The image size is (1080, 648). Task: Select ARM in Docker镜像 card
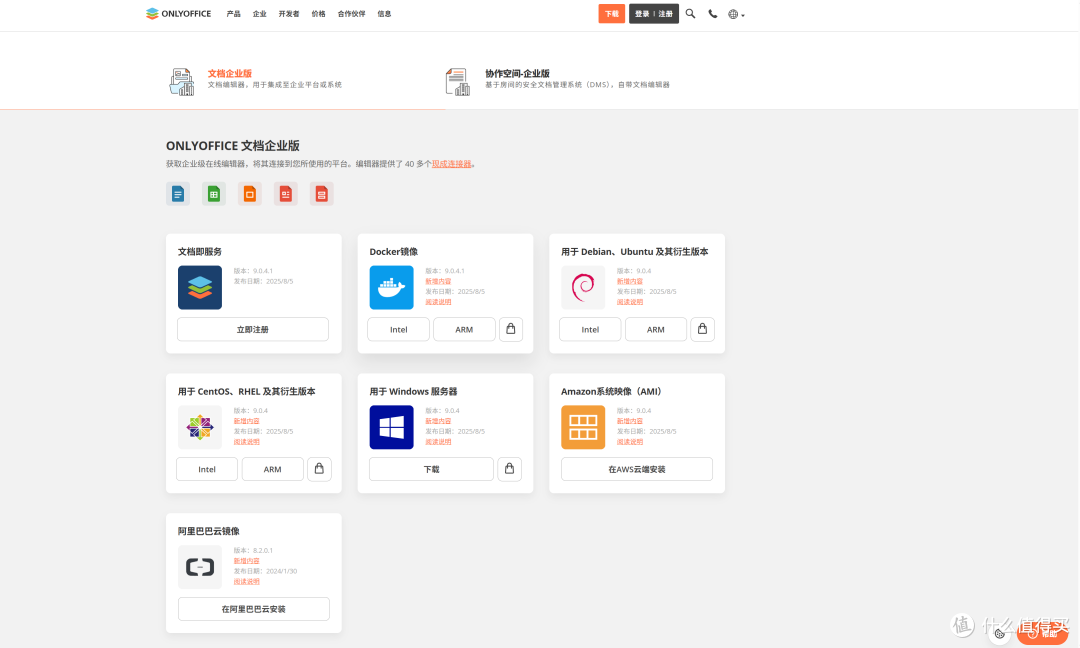point(464,329)
